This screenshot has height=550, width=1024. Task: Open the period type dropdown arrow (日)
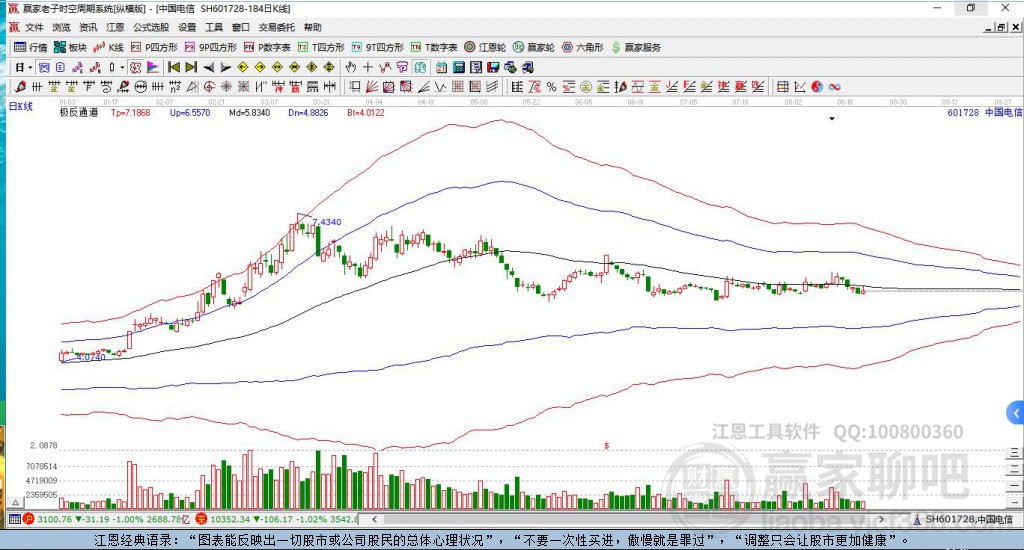[30, 67]
